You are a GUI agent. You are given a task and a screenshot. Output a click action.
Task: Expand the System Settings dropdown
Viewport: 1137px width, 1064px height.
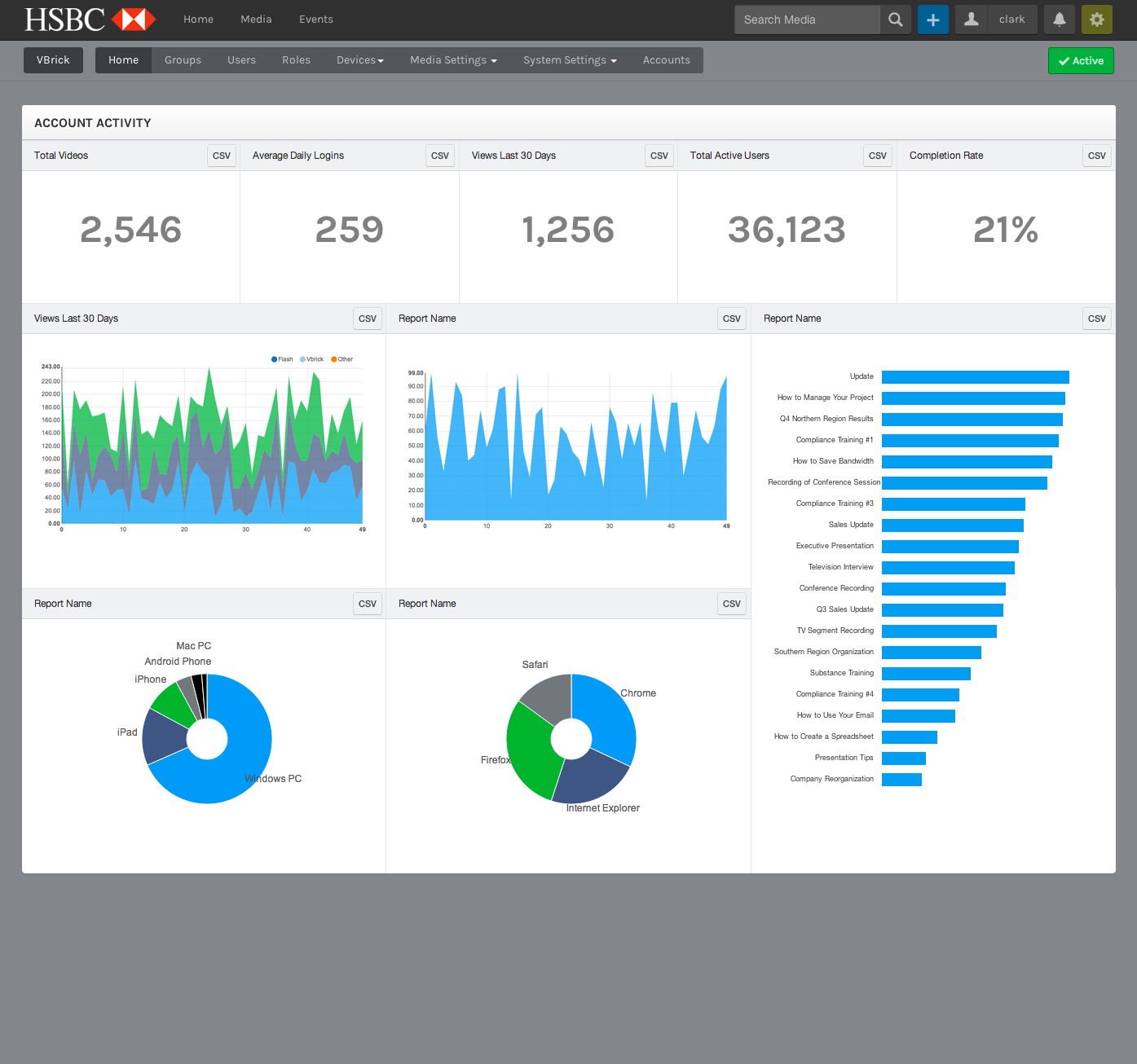click(570, 60)
